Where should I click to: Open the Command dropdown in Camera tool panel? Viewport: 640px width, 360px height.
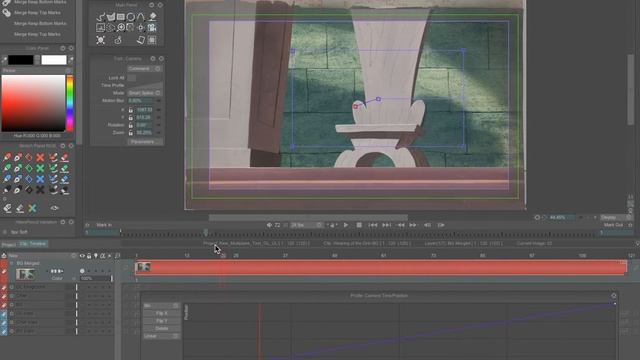[144, 69]
